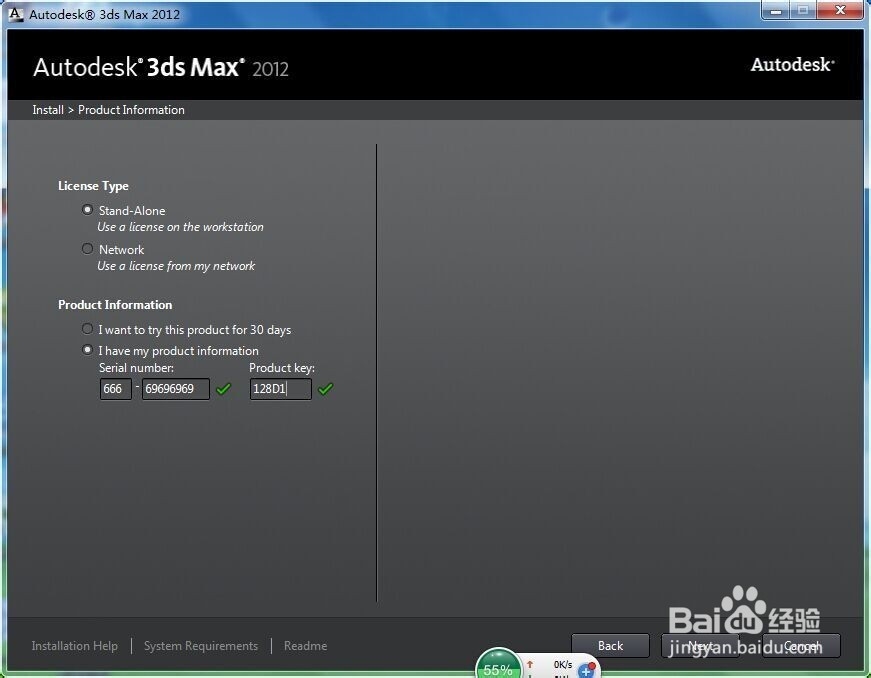Select the Stand-Alone license option

(87, 210)
